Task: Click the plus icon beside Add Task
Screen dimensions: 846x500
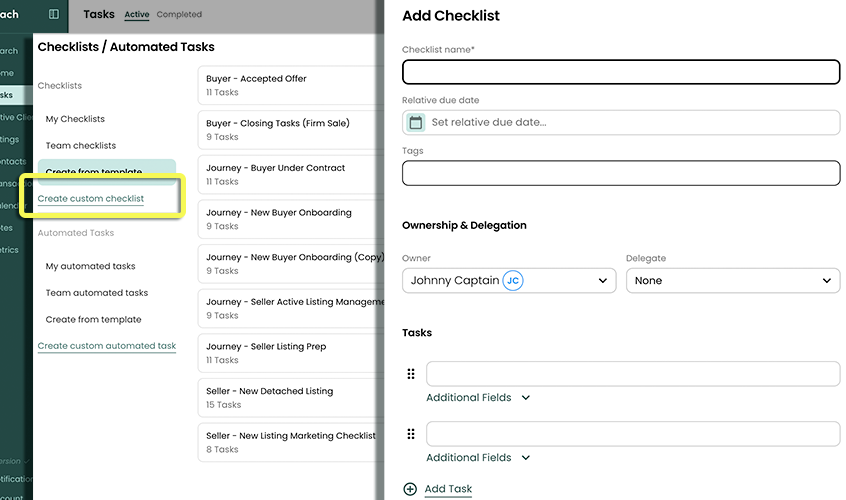Action: tap(410, 489)
